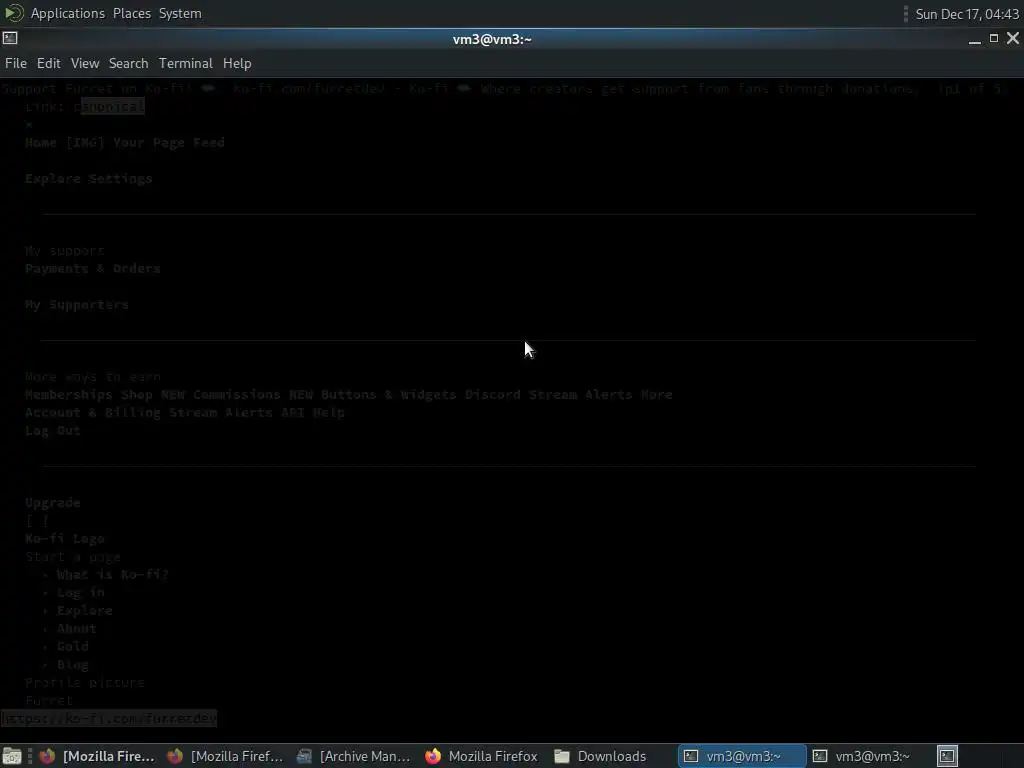Follow the Memberships link
The height and width of the screenshot is (768, 1024).
(x=69, y=394)
